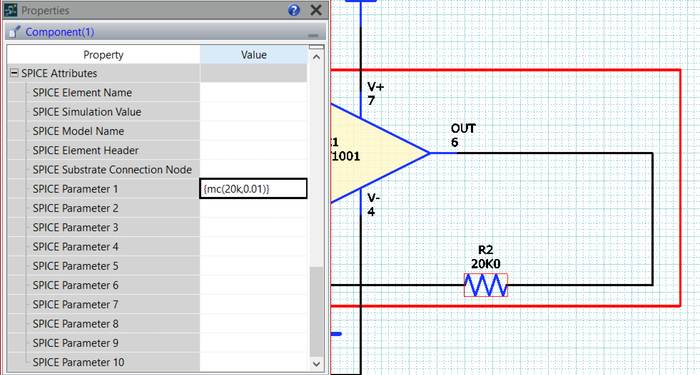Screen dimensions: 700x375
Task: Click the Properties panel app icon
Action: (x=11, y=10)
